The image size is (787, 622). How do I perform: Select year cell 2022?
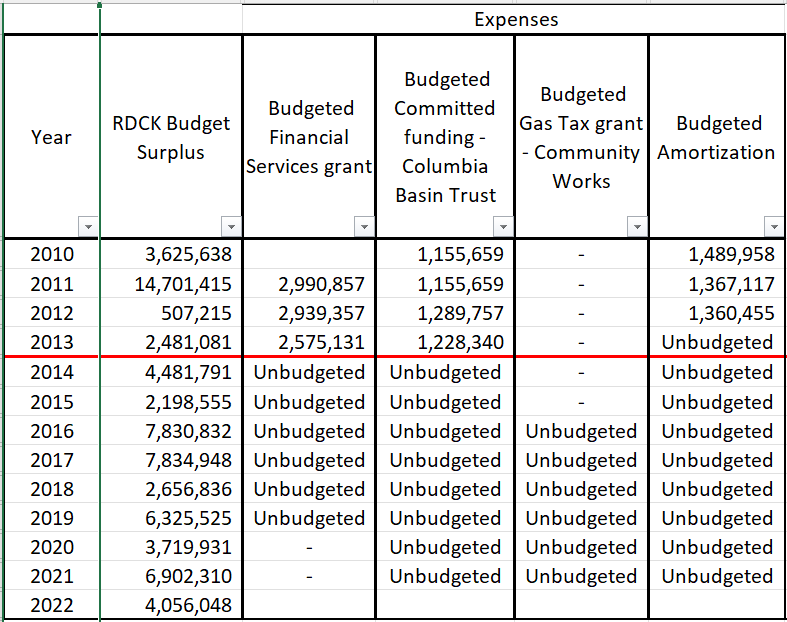coord(51,605)
